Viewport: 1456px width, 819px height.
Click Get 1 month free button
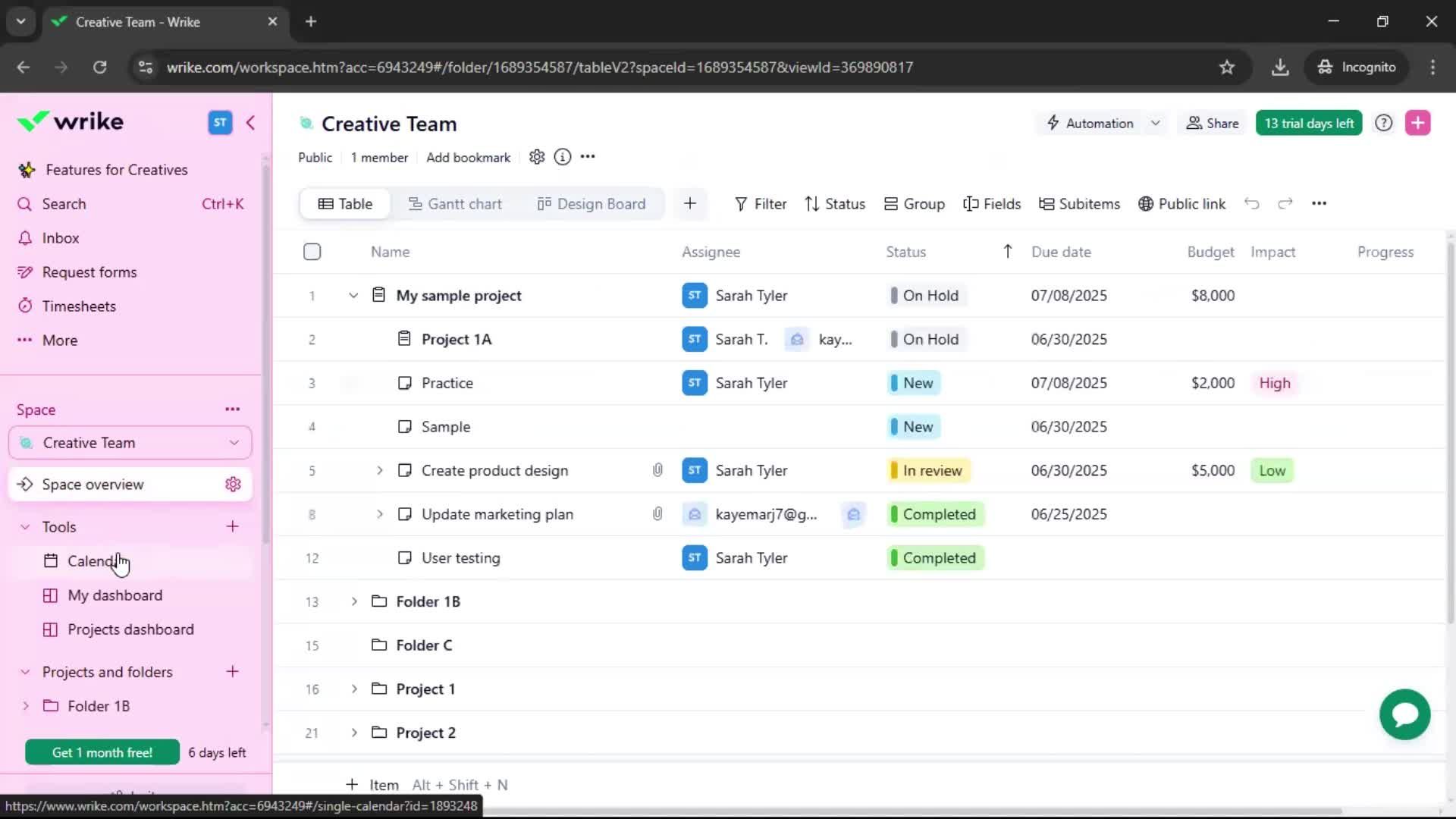tap(102, 752)
